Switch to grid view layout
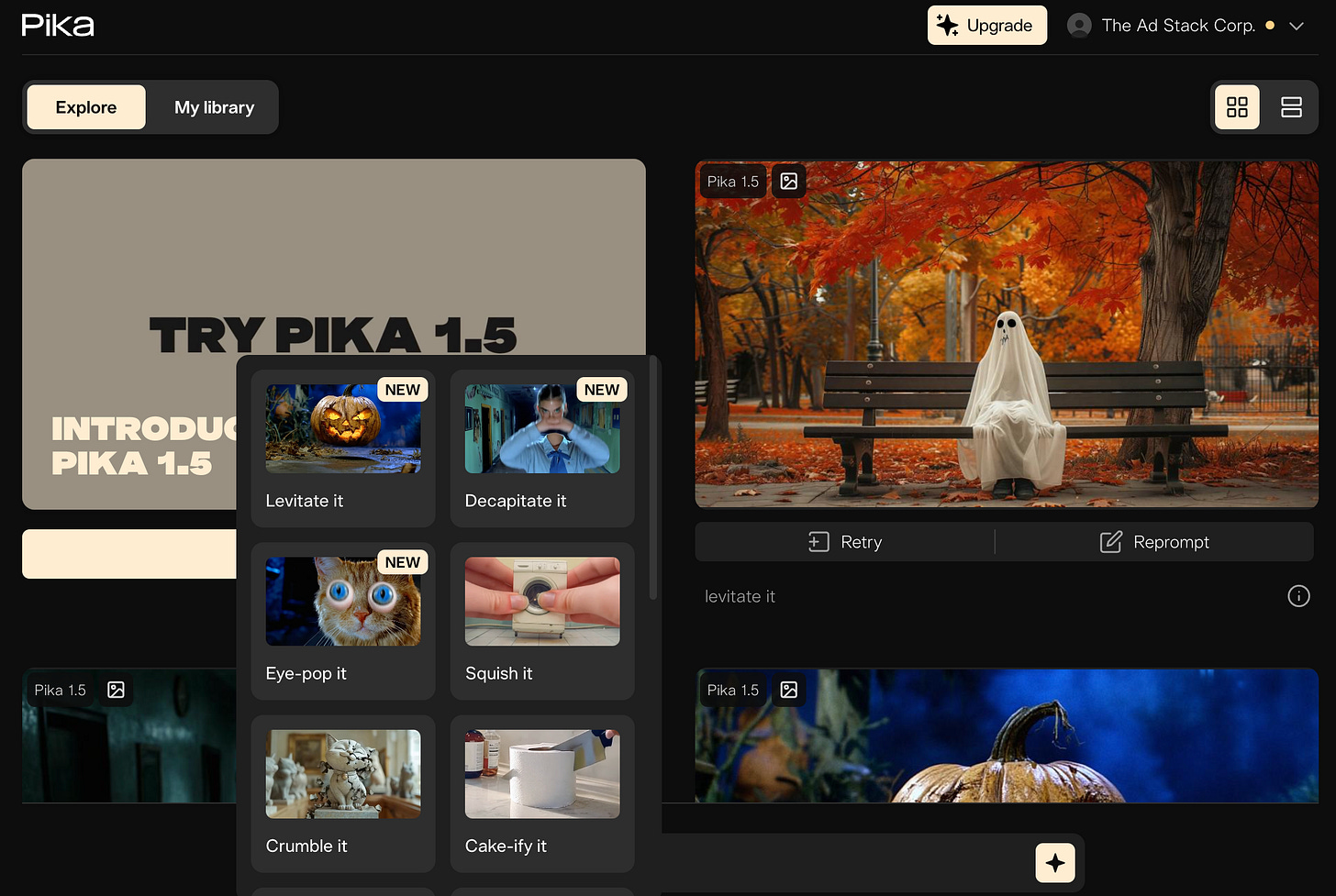This screenshot has height=896, width=1336. pos(1237,107)
